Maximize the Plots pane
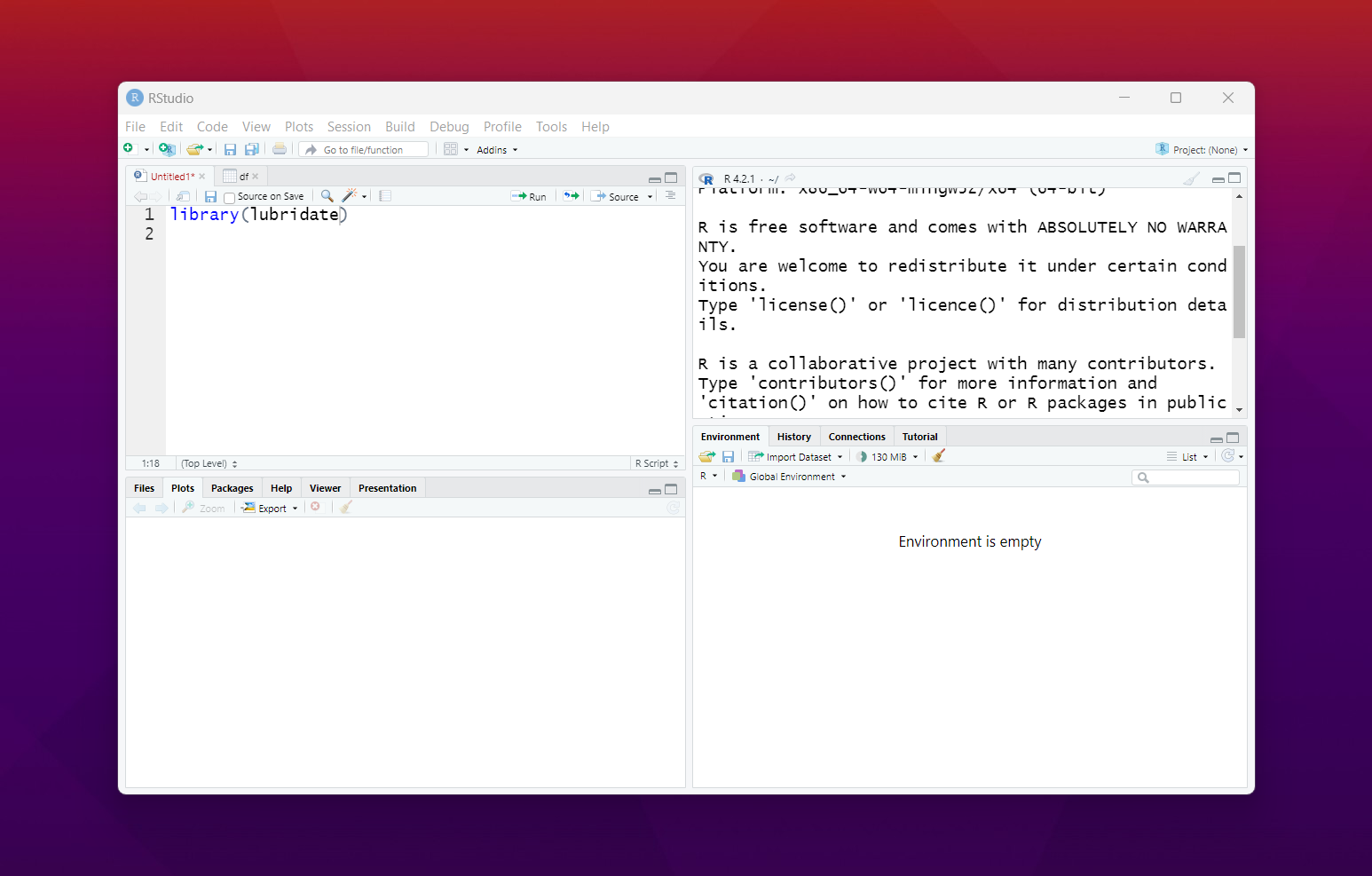Screen dimensions: 1372x876 click(671, 489)
